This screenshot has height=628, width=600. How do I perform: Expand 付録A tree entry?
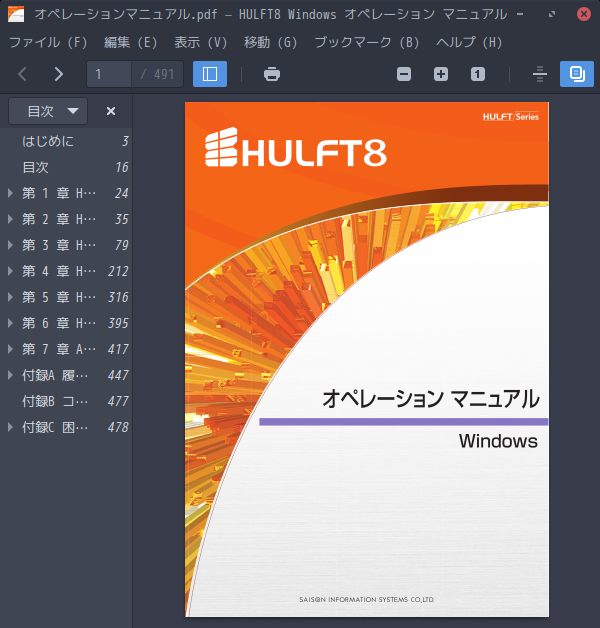point(10,375)
